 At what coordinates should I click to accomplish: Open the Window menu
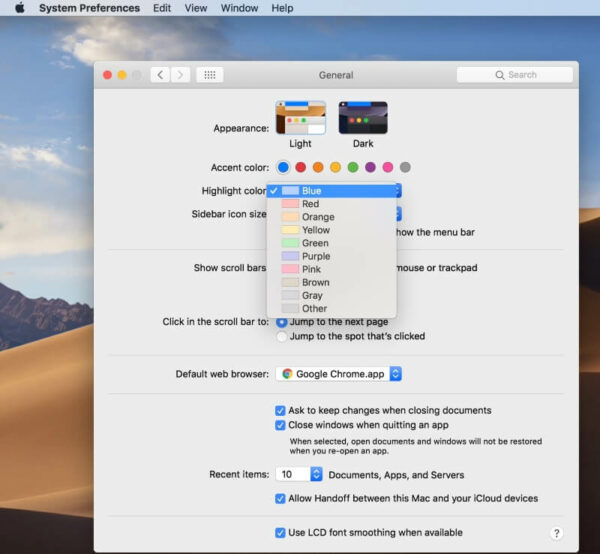click(239, 8)
